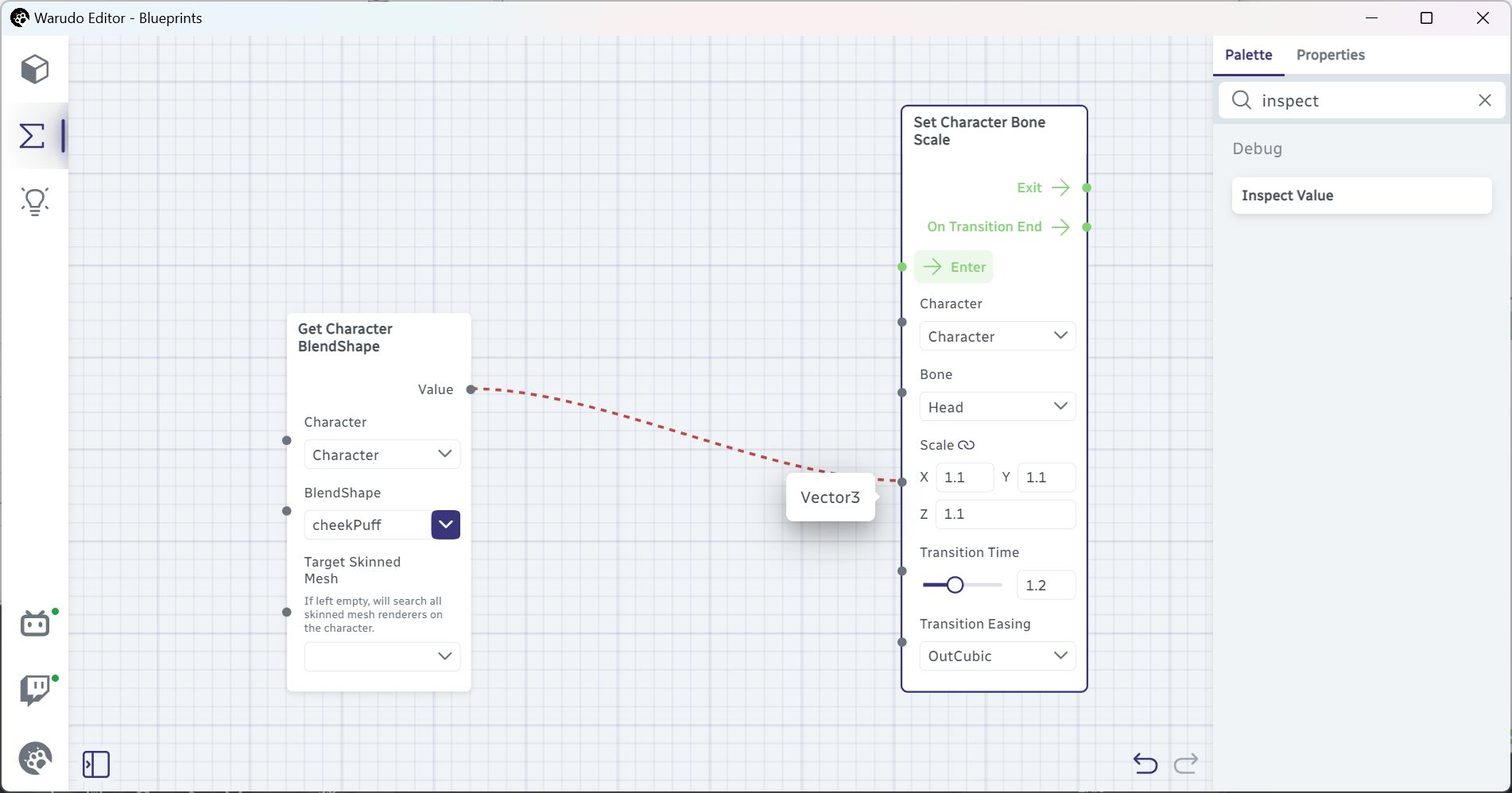The height and width of the screenshot is (793, 1512).
Task: Open Character dropdown in Get Character BlendShape
Action: click(x=382, y=455)
